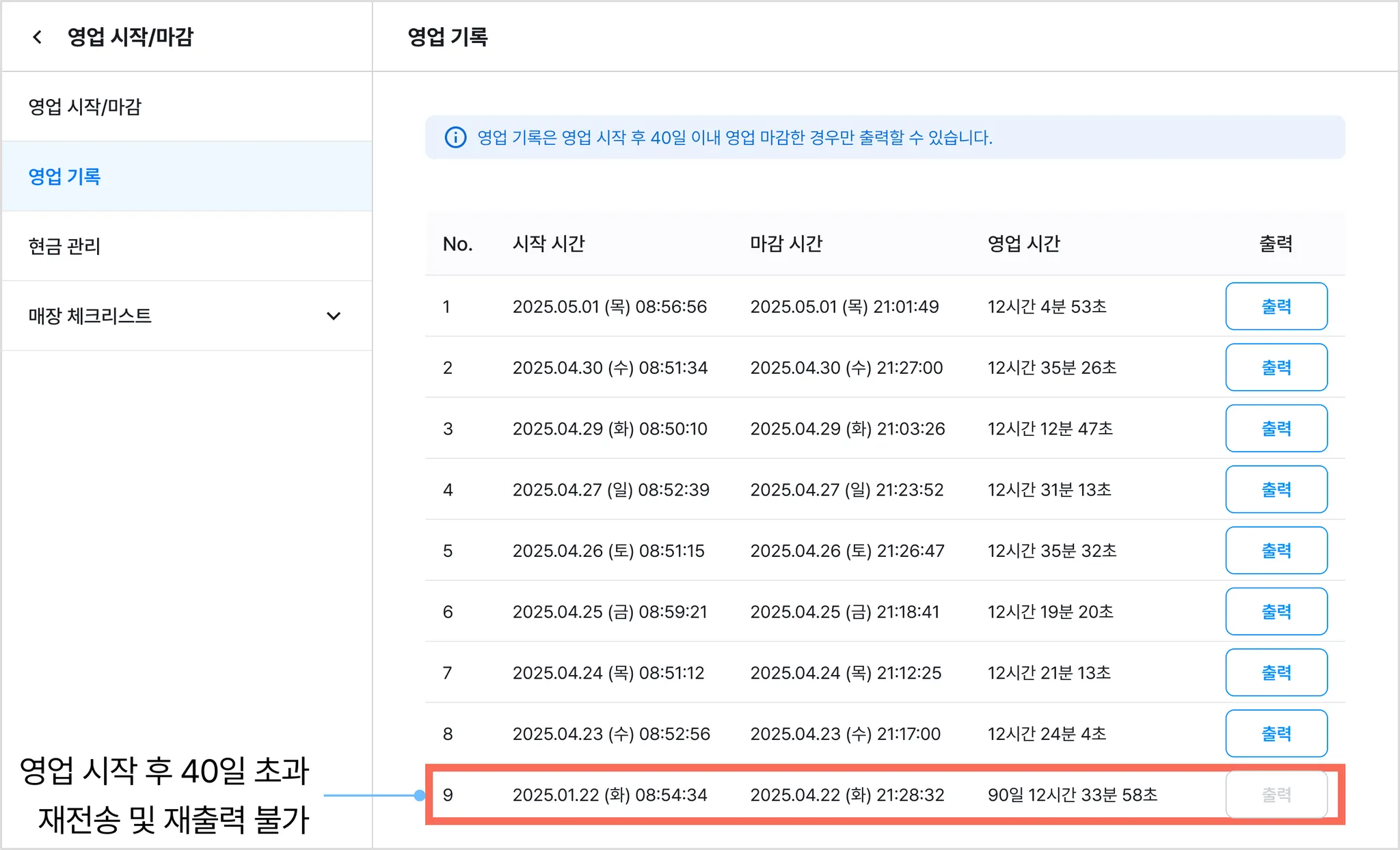The image size is (1400, 850).
Task: Open the 매장 체크리스트 menu item
Action: [x=90, y=316]
